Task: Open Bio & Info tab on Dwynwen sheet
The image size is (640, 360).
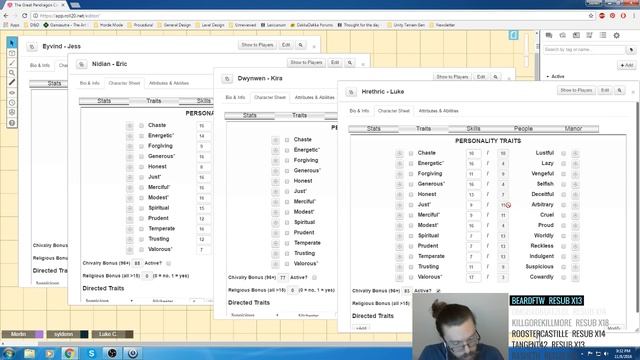Action: [x=235, y=98]
